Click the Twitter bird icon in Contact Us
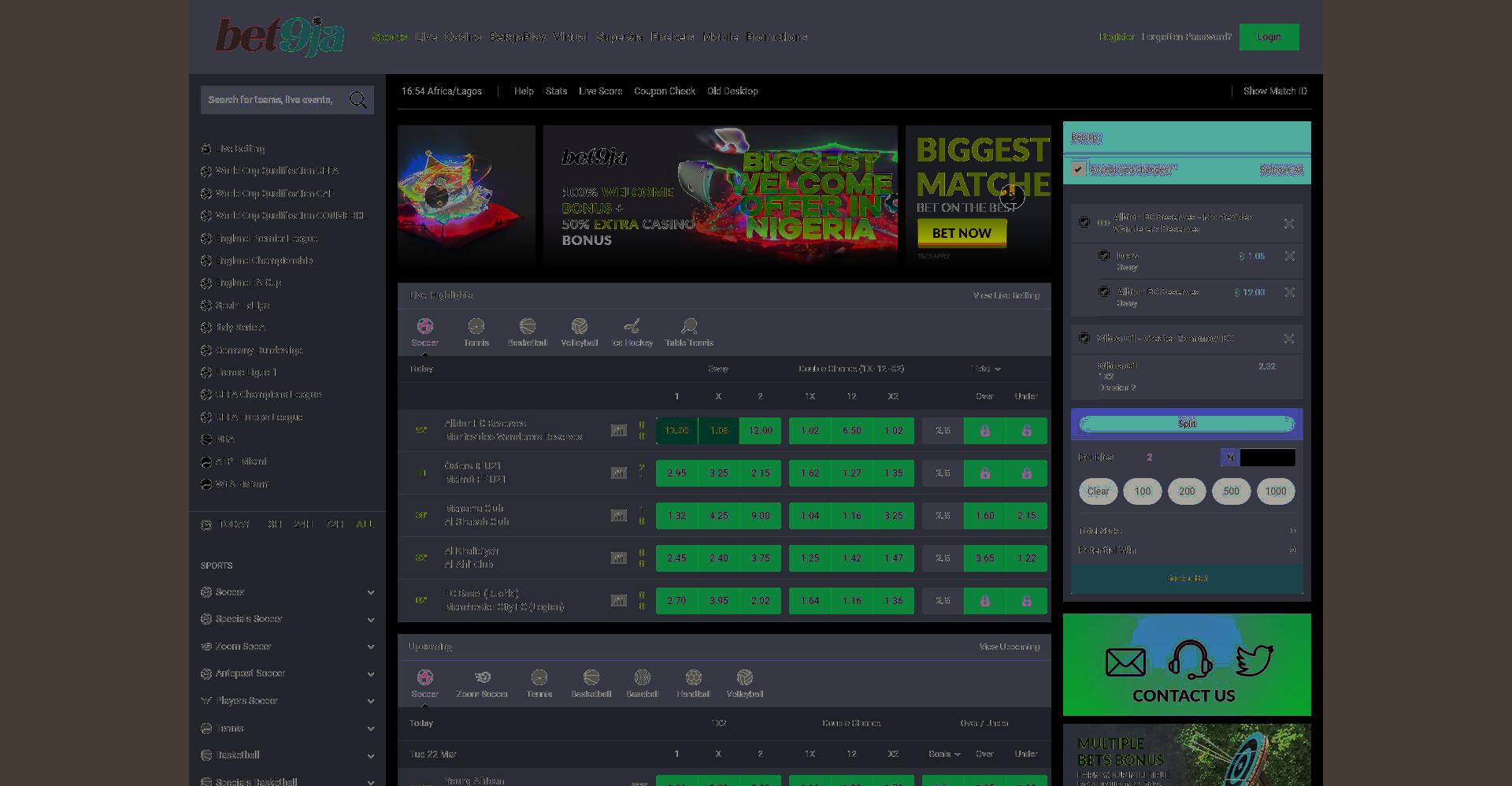This screenshot has height=786, width=1512. (x=1254, y=660)
